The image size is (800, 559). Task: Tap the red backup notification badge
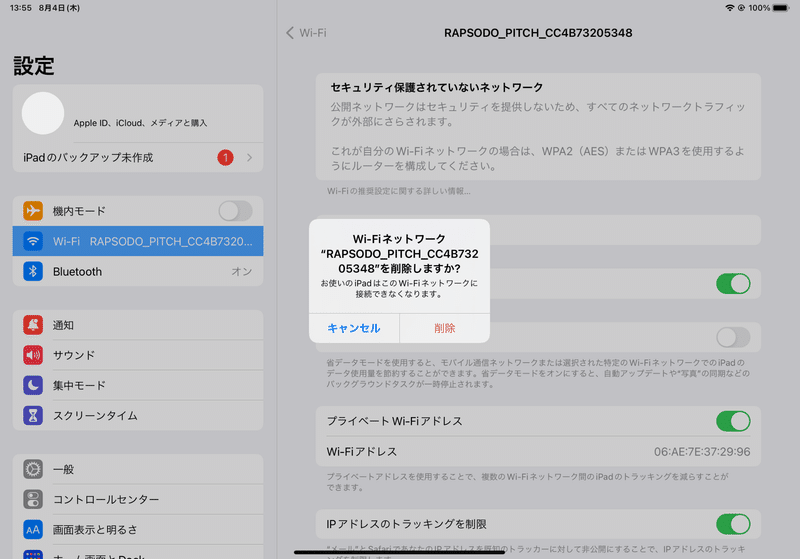point(226,158)
